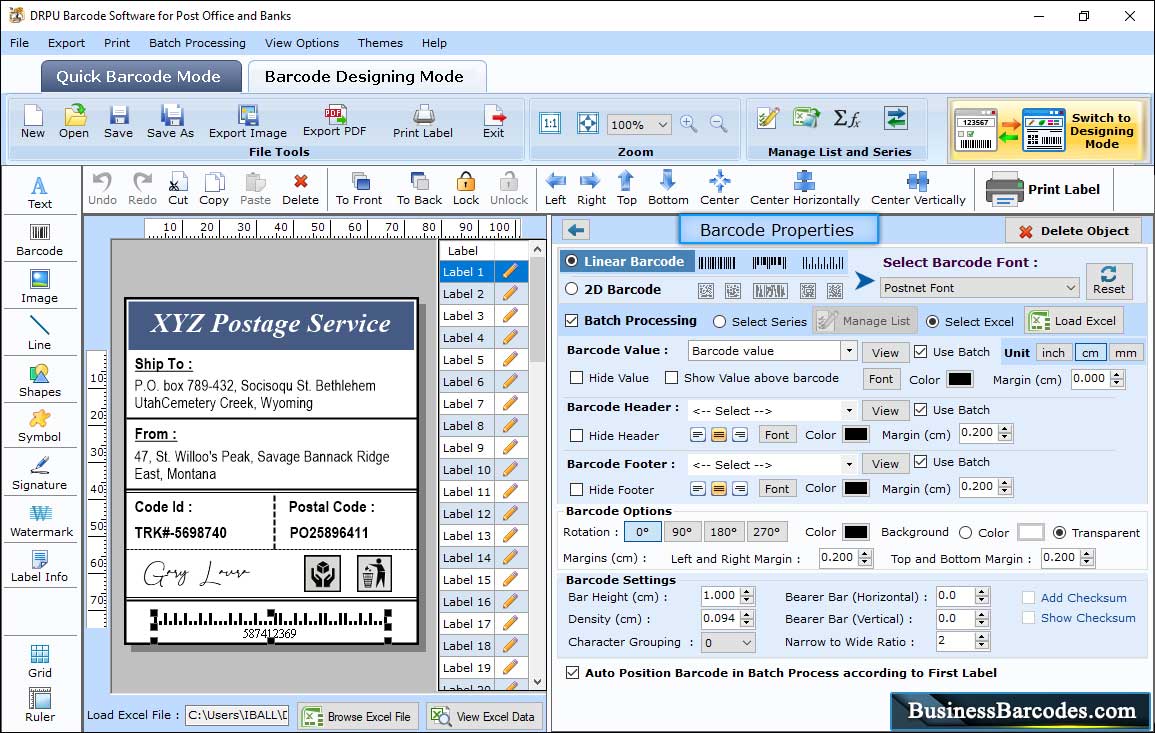
Task: Click Browse Excel File button
Action: pyautogui.click(x=359, y=716)
